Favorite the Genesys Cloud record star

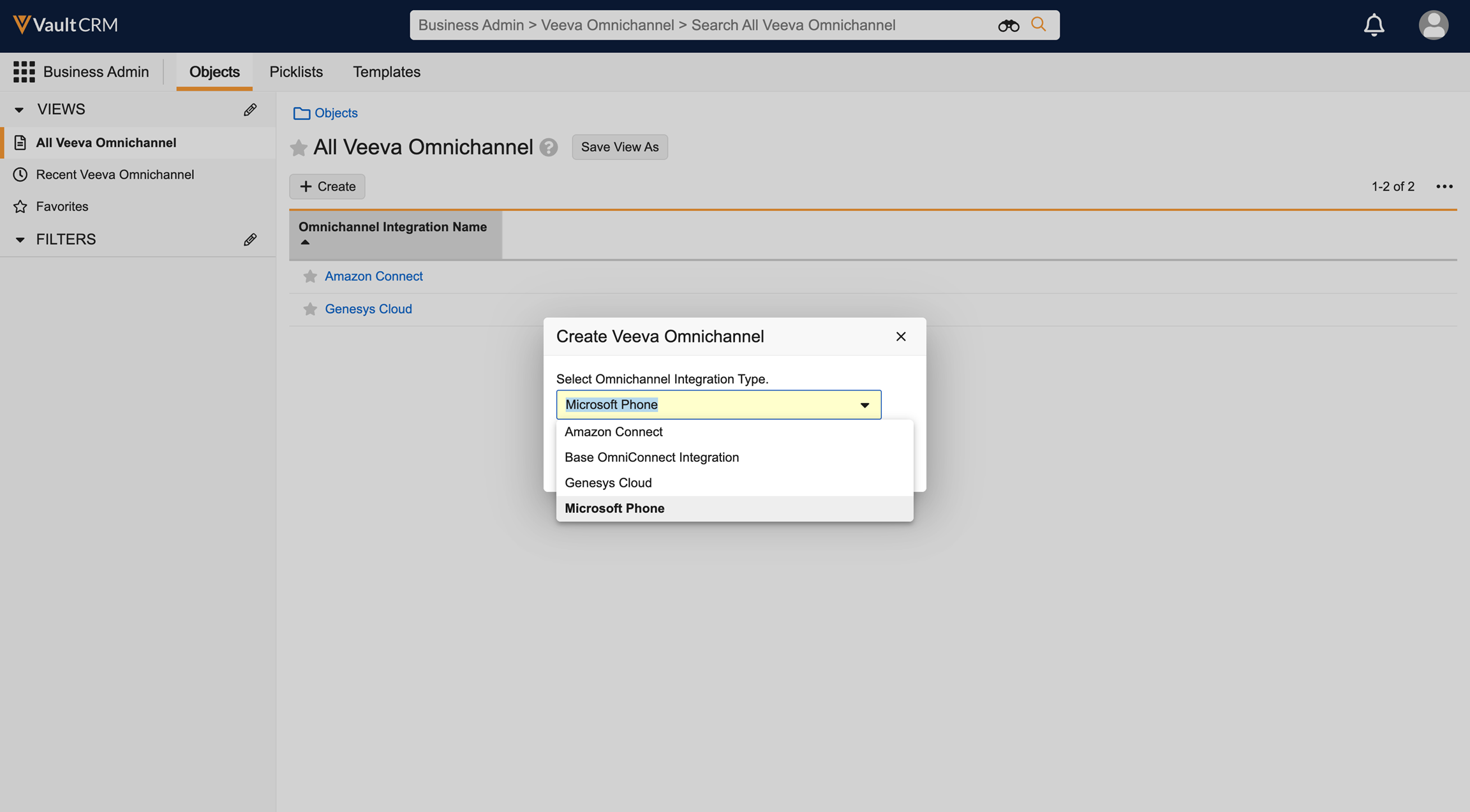(x=310, y=309)
